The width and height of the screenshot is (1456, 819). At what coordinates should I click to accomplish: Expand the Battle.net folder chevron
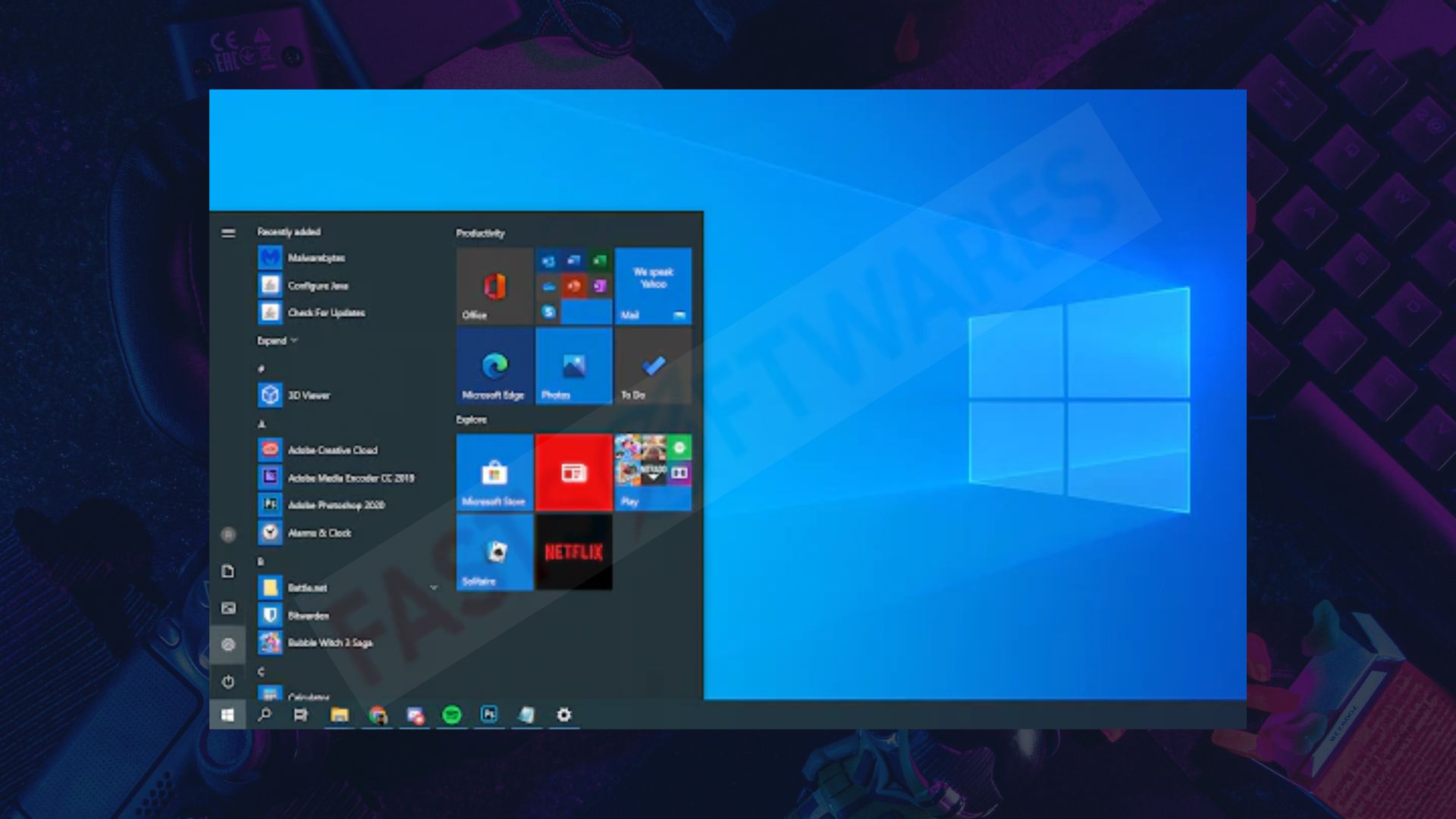pos(434,588)
